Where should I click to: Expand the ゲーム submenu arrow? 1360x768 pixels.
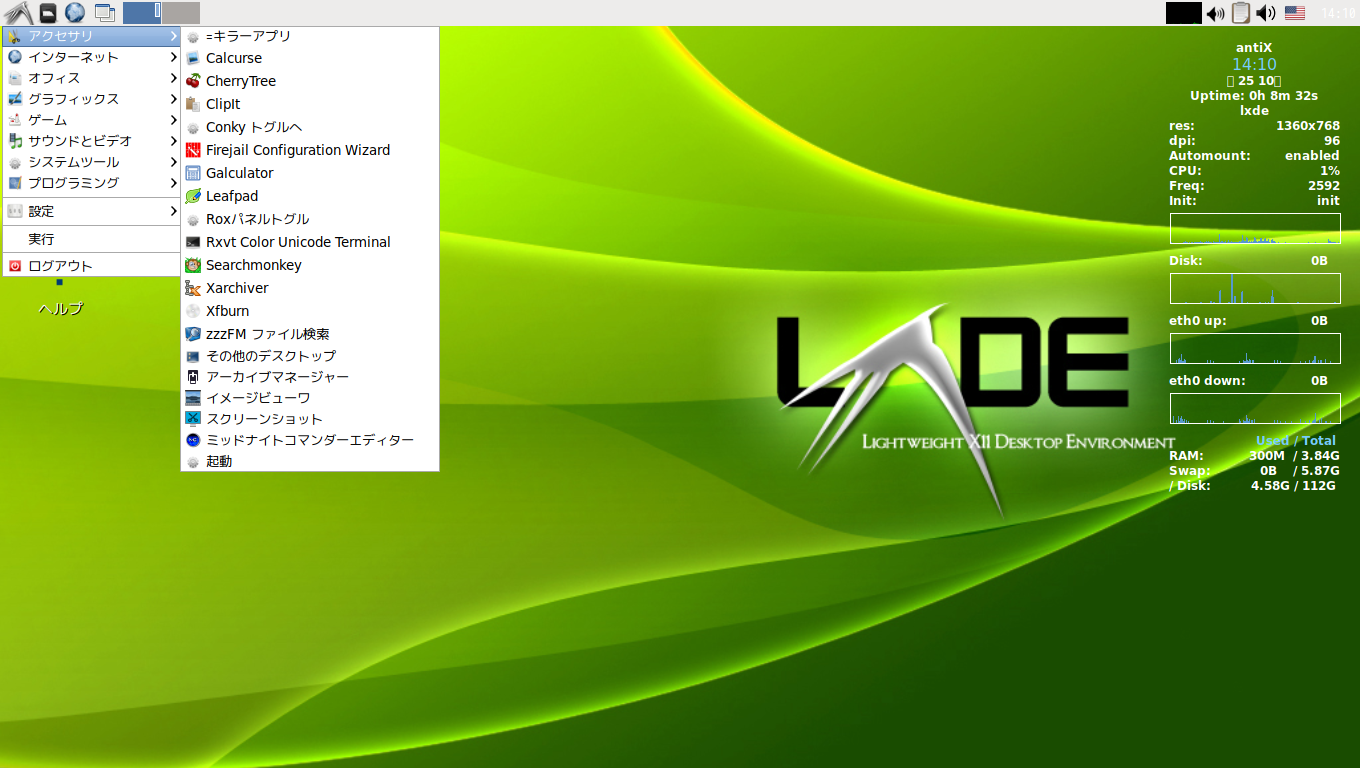(174, 120)
